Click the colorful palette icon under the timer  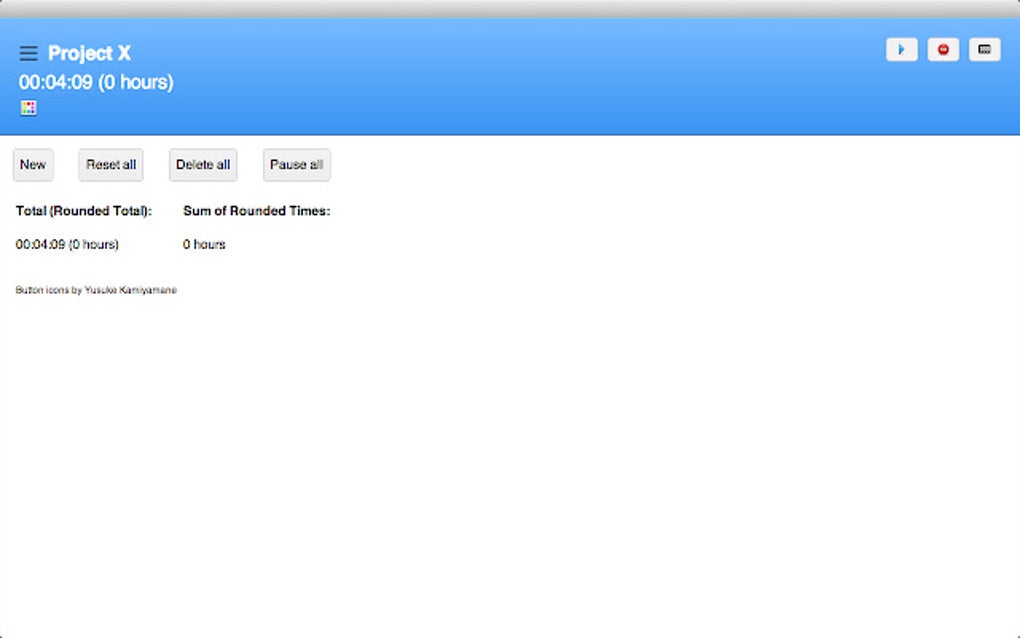(28, 107)
